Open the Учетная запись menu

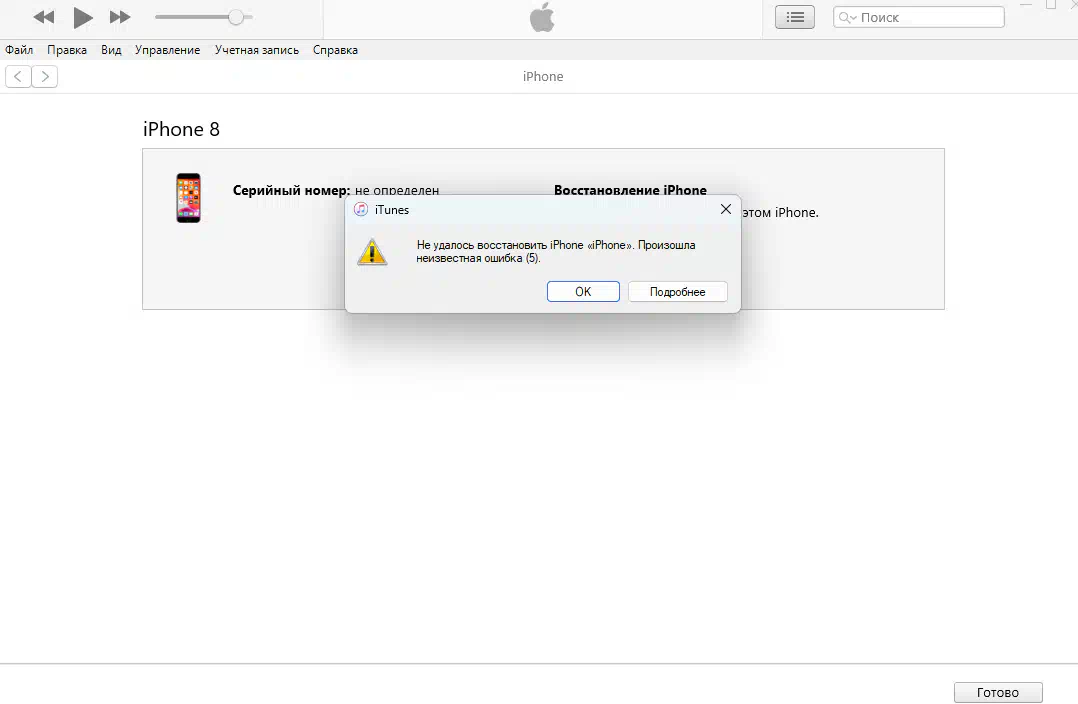tap(256, 50)
